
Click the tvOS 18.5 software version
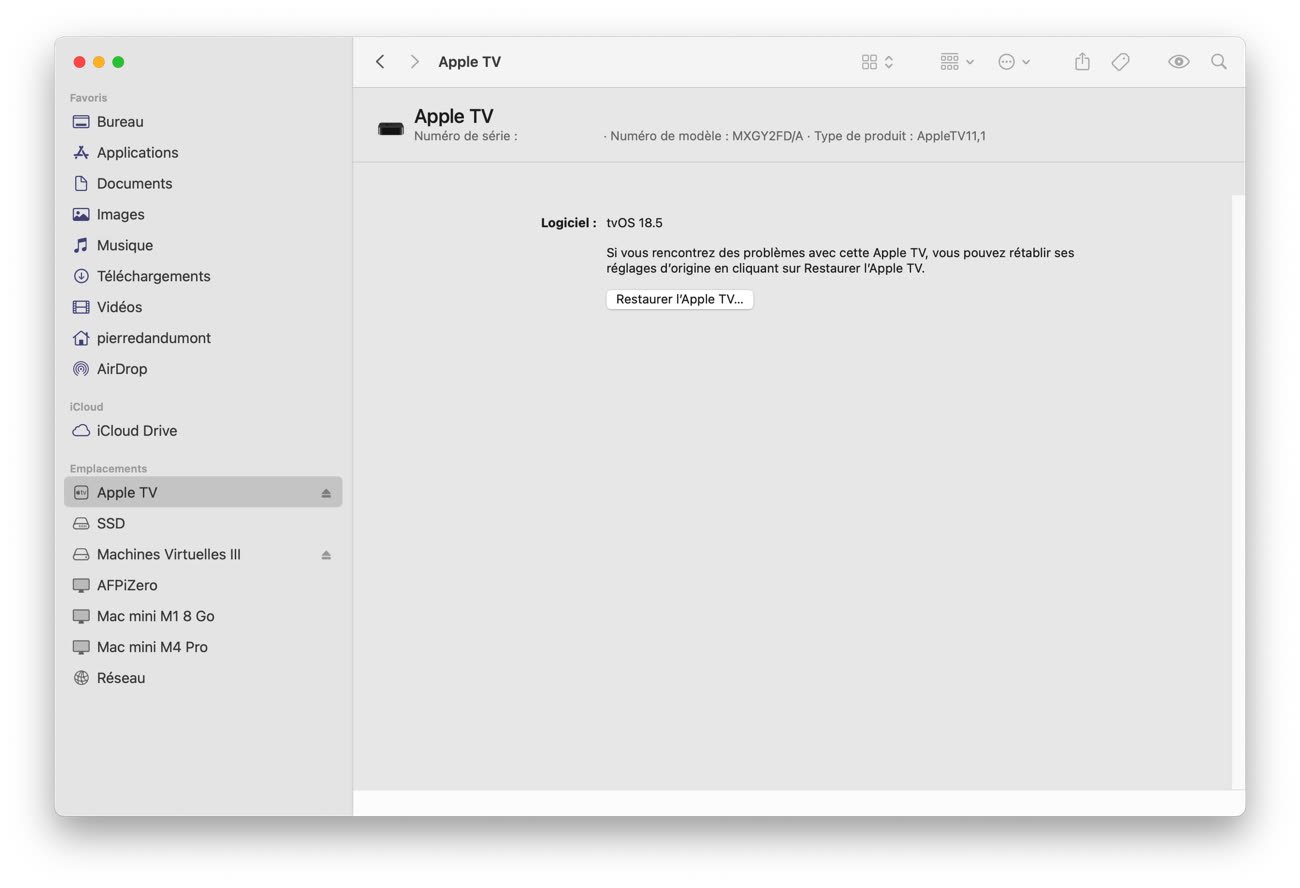634,223
